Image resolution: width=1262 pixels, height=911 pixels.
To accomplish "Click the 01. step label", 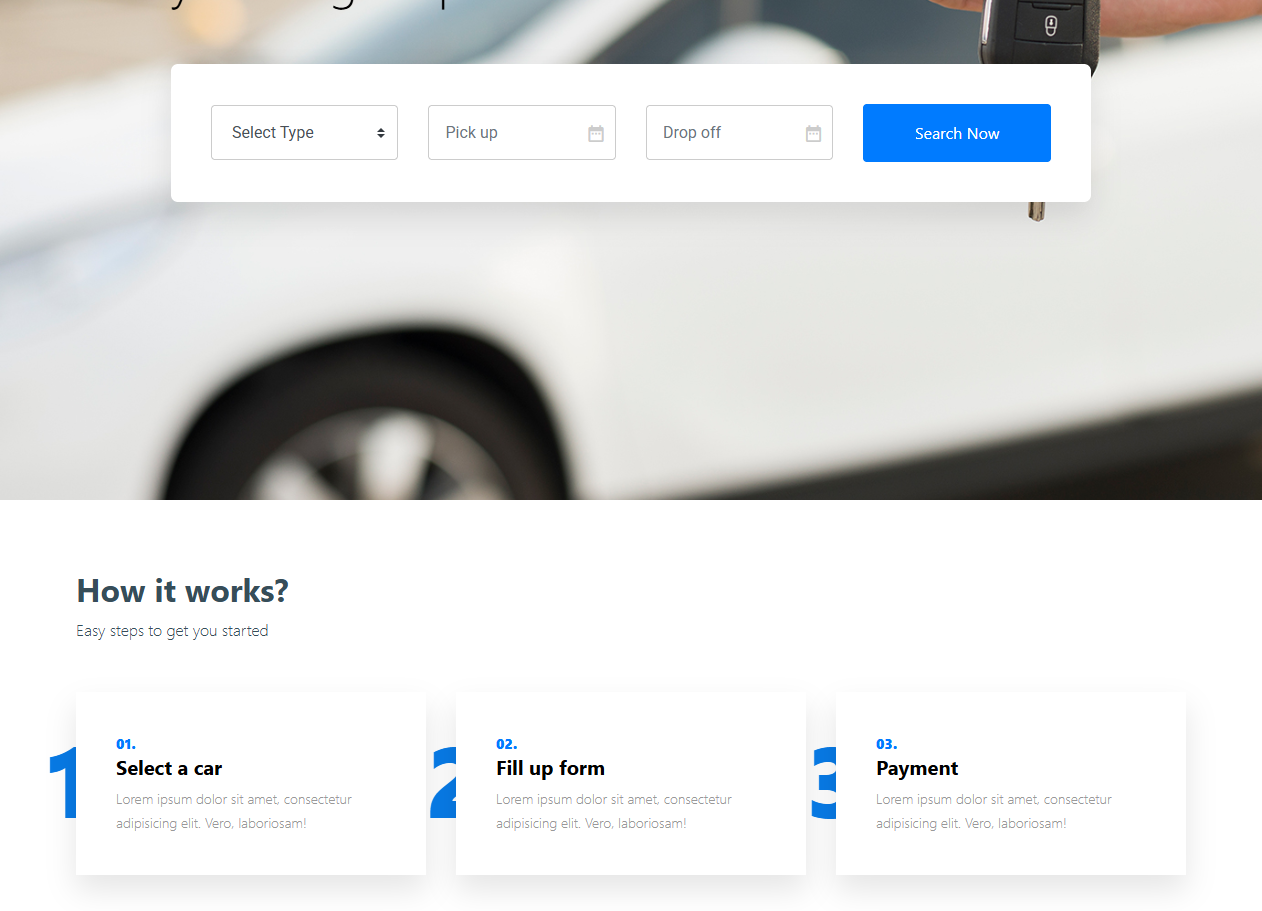I will (126, 744).
